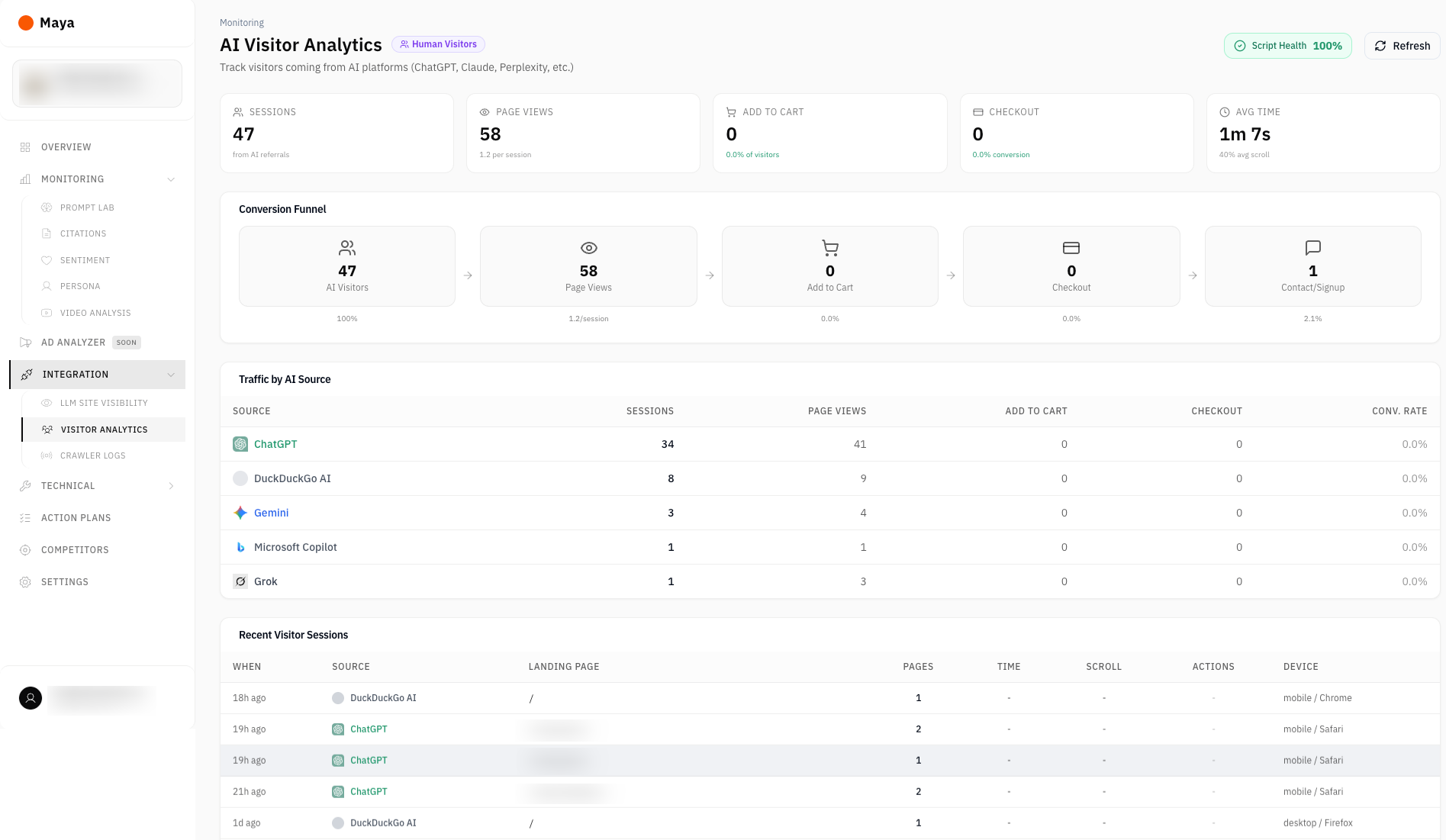Click the Maya orange logo icon
The width and height of the screenshot is (1446, 840).
coord(26,23)
